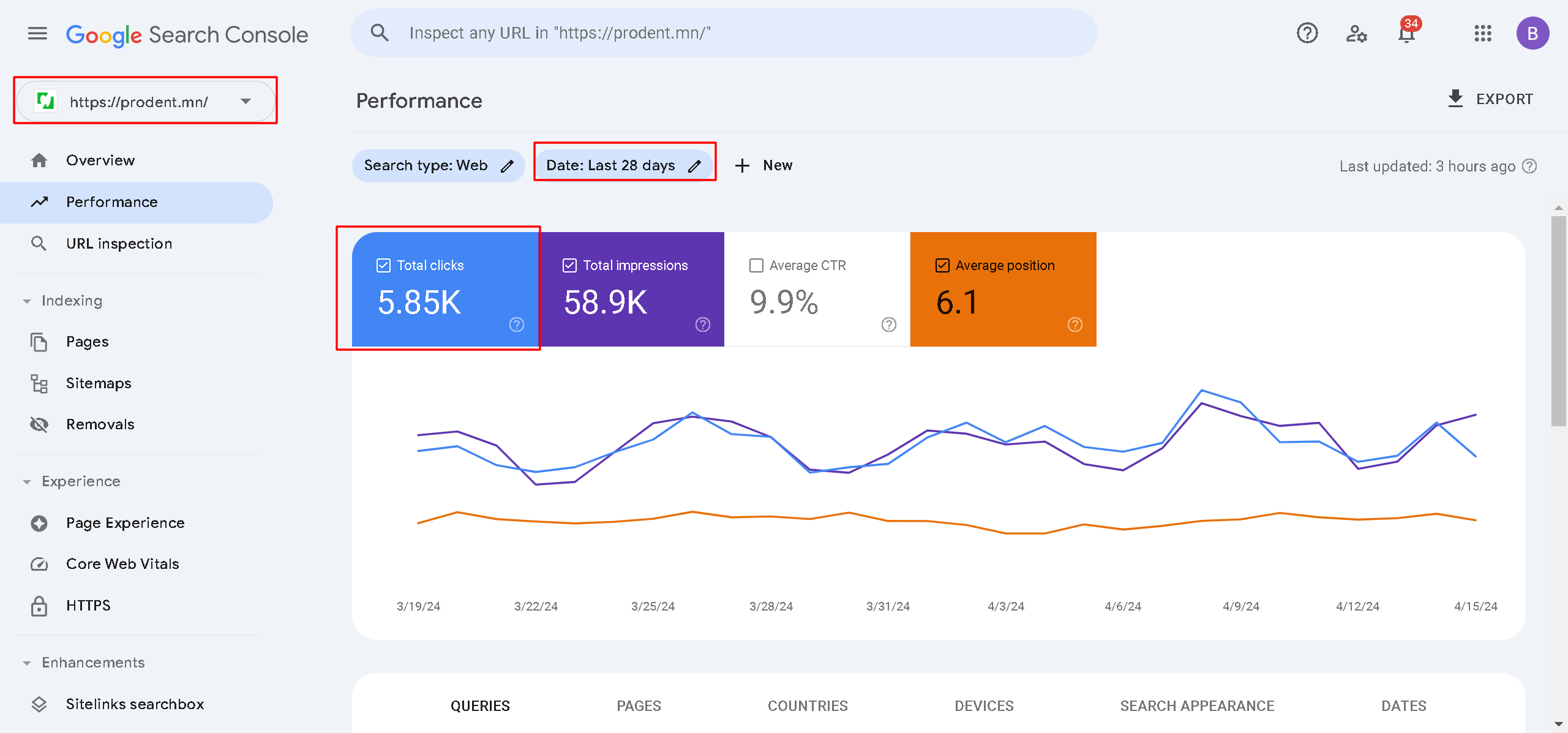This screenshot has width=1568, height=733.
Task: Add a New filter
Action: [763, 165]
